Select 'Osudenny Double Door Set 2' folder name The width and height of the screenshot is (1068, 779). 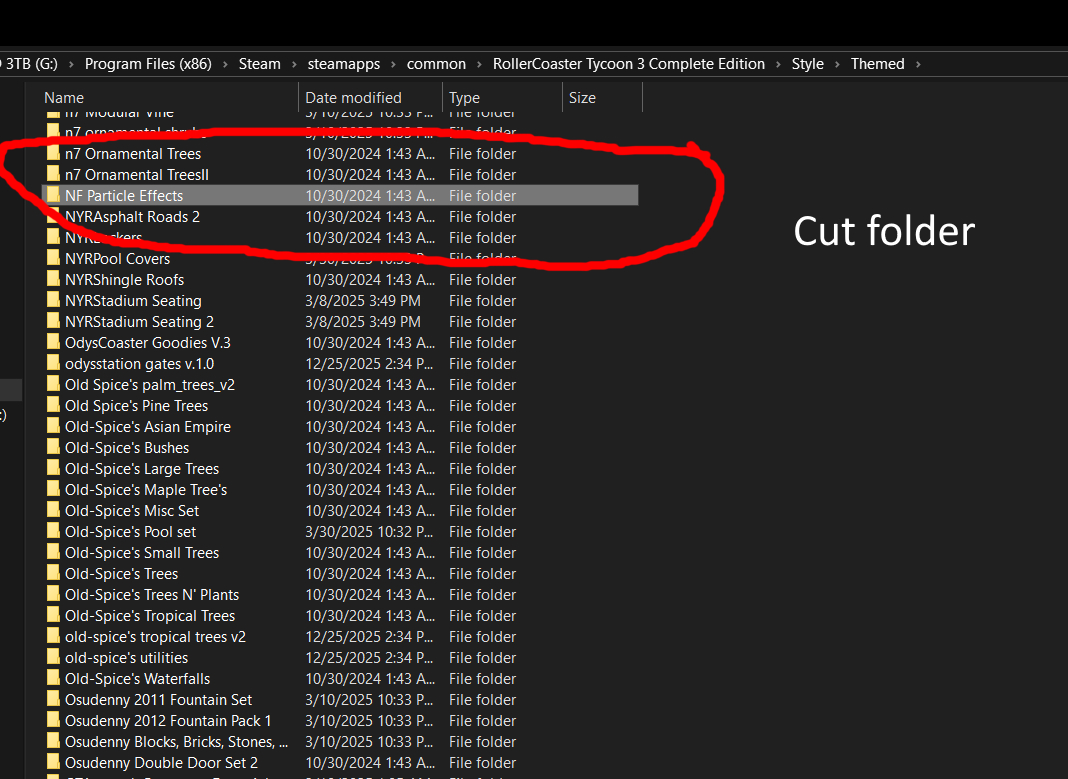(161, 763)
